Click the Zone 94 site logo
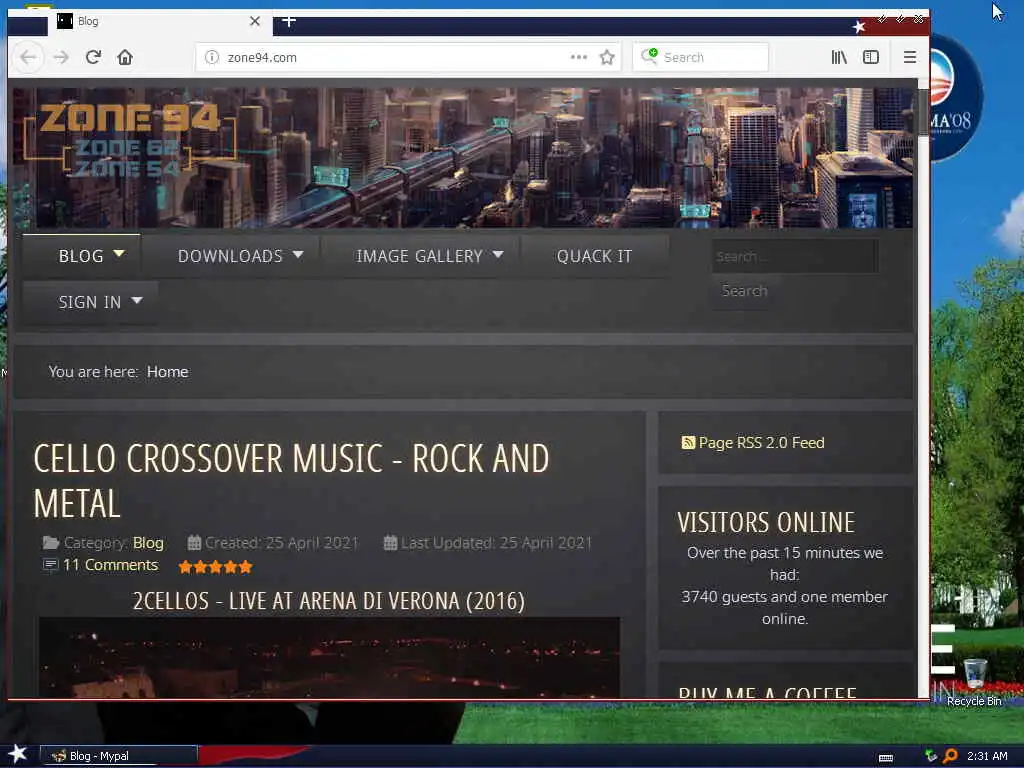This screenshot has height=768, width=1024. click(129, 140)
